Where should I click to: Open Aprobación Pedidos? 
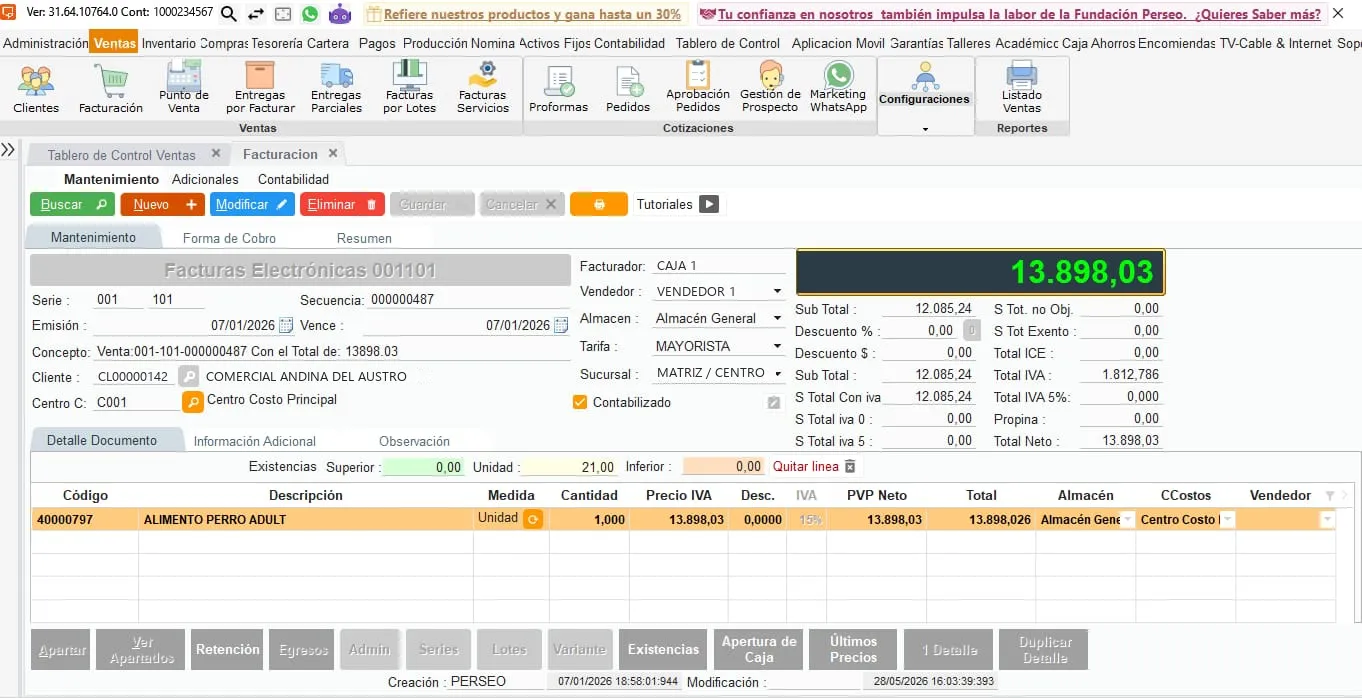698,88
